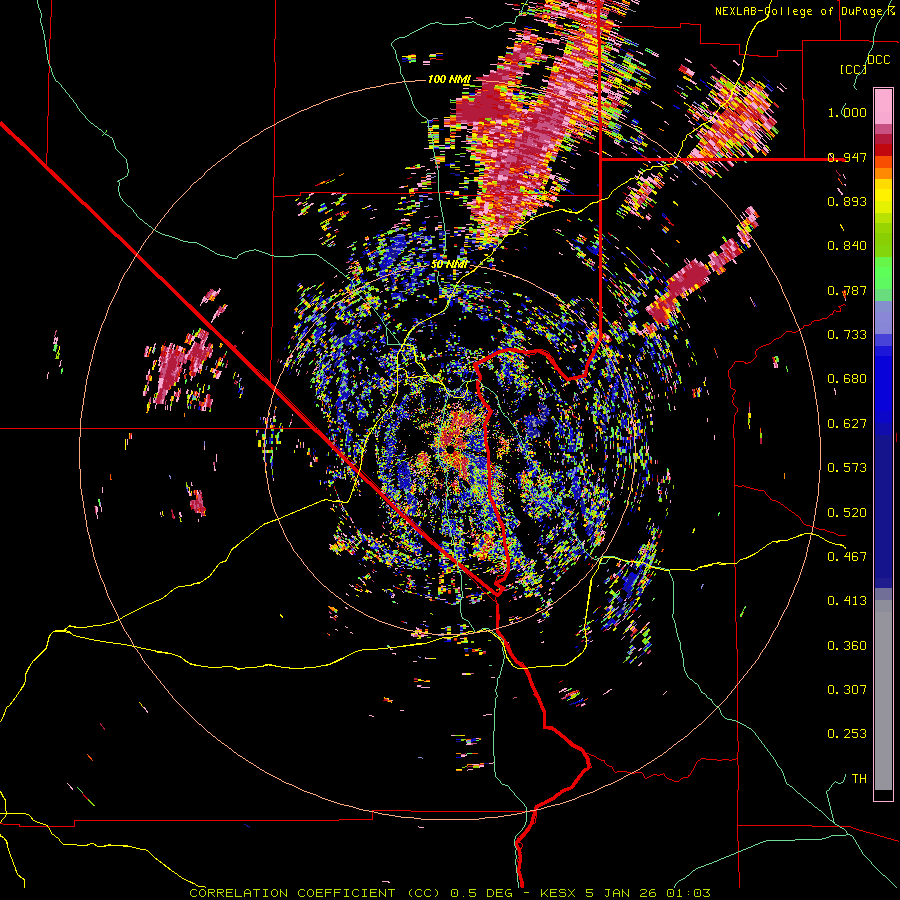Click the 0.840 scale value

coord(847,246)
